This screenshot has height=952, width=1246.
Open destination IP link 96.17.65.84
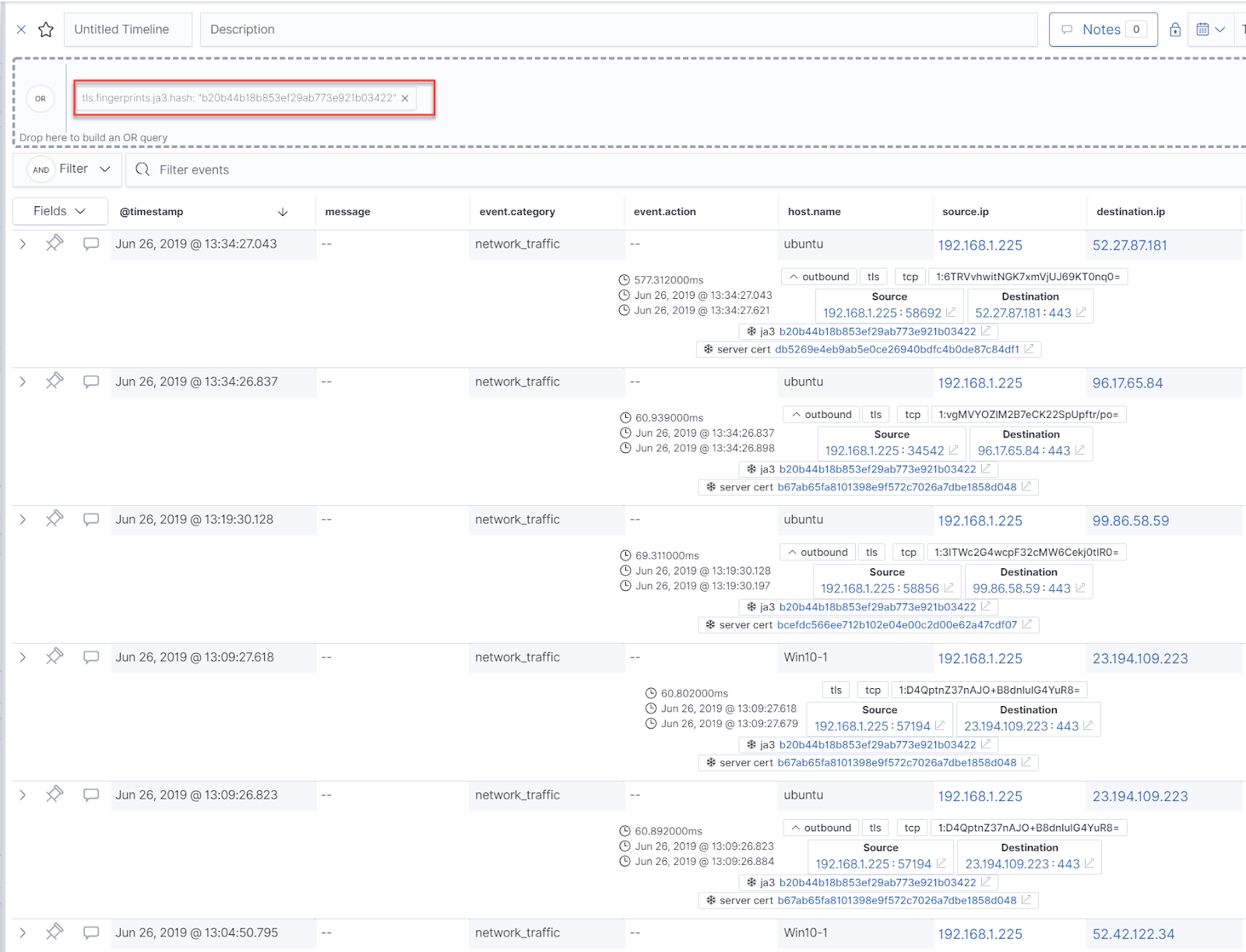pos(1127,383)
